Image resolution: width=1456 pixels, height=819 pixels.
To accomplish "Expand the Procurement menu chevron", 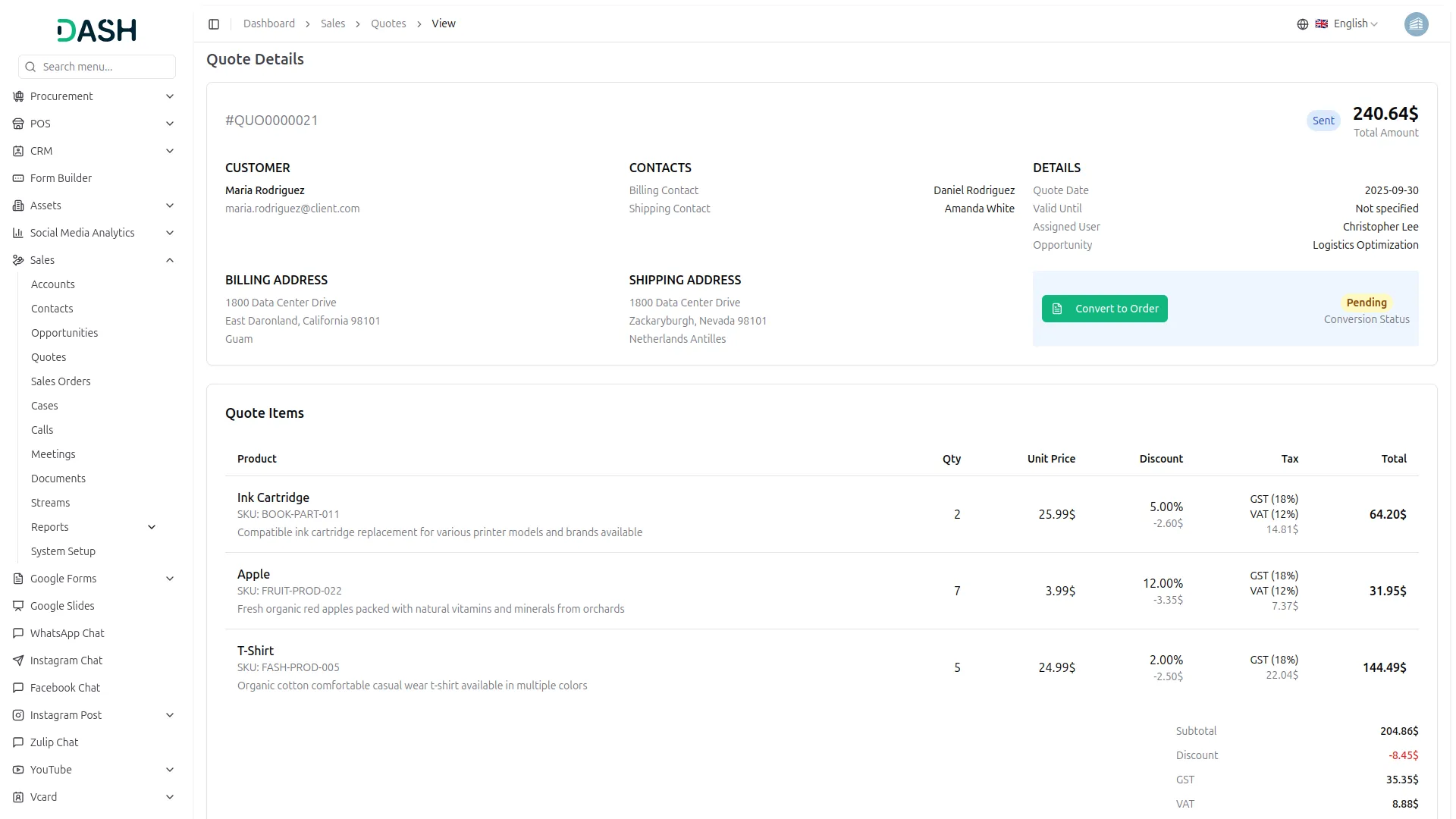I will (170, 96).
